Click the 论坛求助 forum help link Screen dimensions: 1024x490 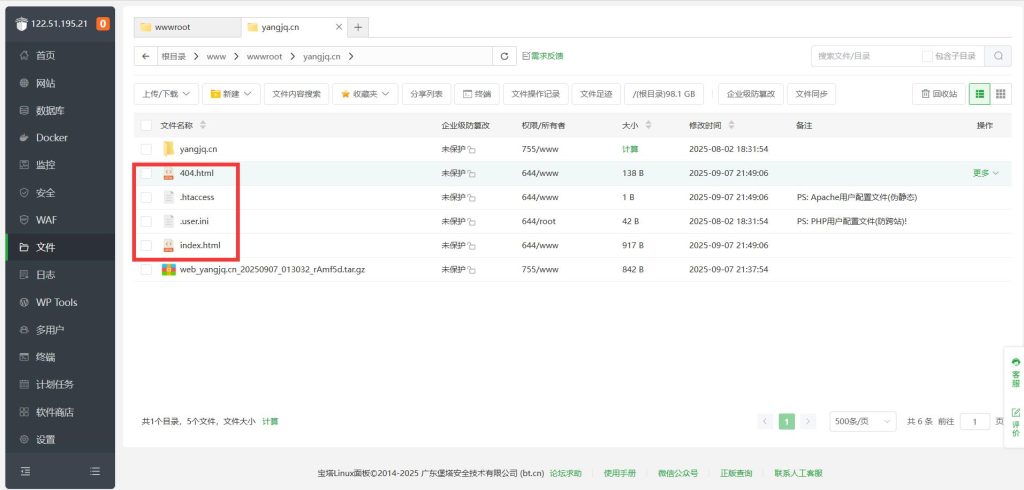click(x=566, y=473)
